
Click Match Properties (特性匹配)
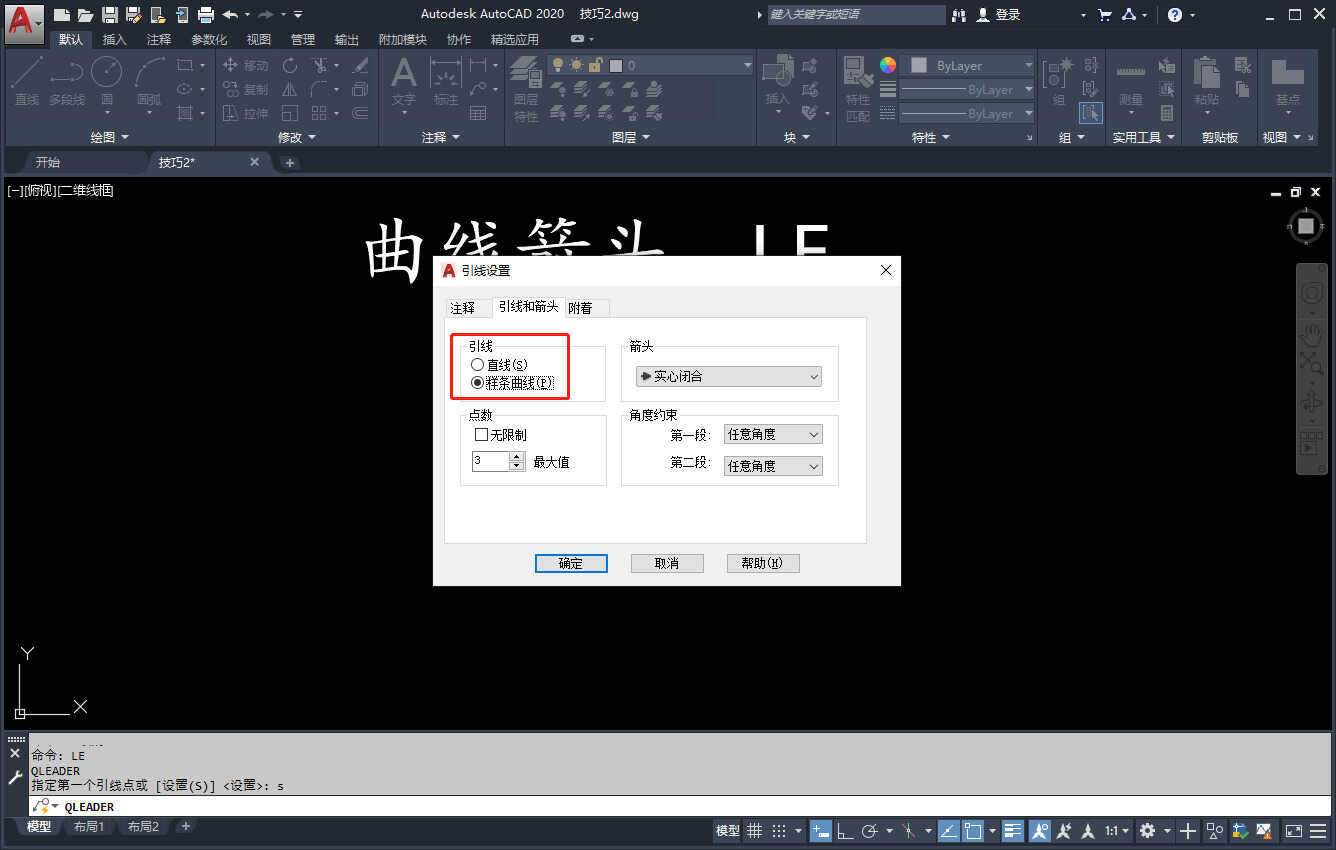(857, 88)
